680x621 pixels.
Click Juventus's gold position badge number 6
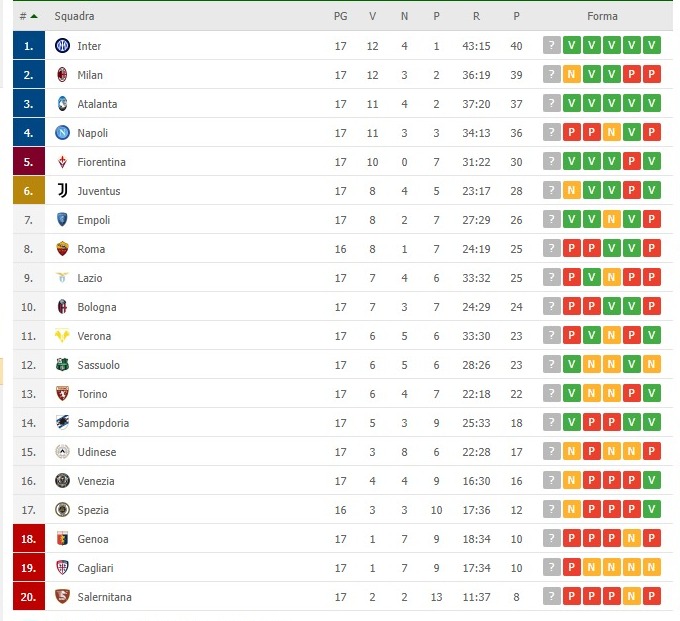coord(29,191)
